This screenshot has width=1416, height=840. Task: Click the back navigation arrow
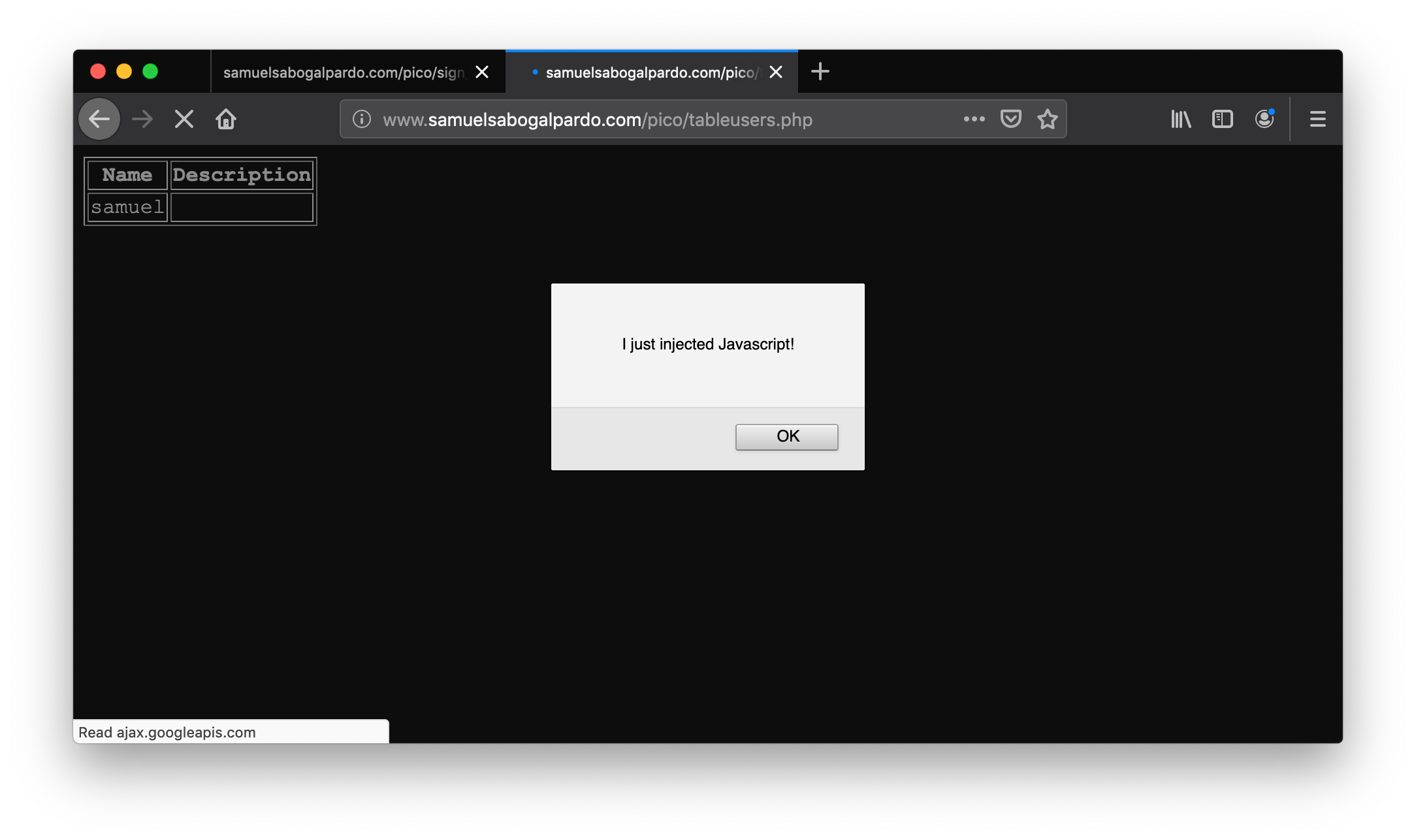point(99,120)
